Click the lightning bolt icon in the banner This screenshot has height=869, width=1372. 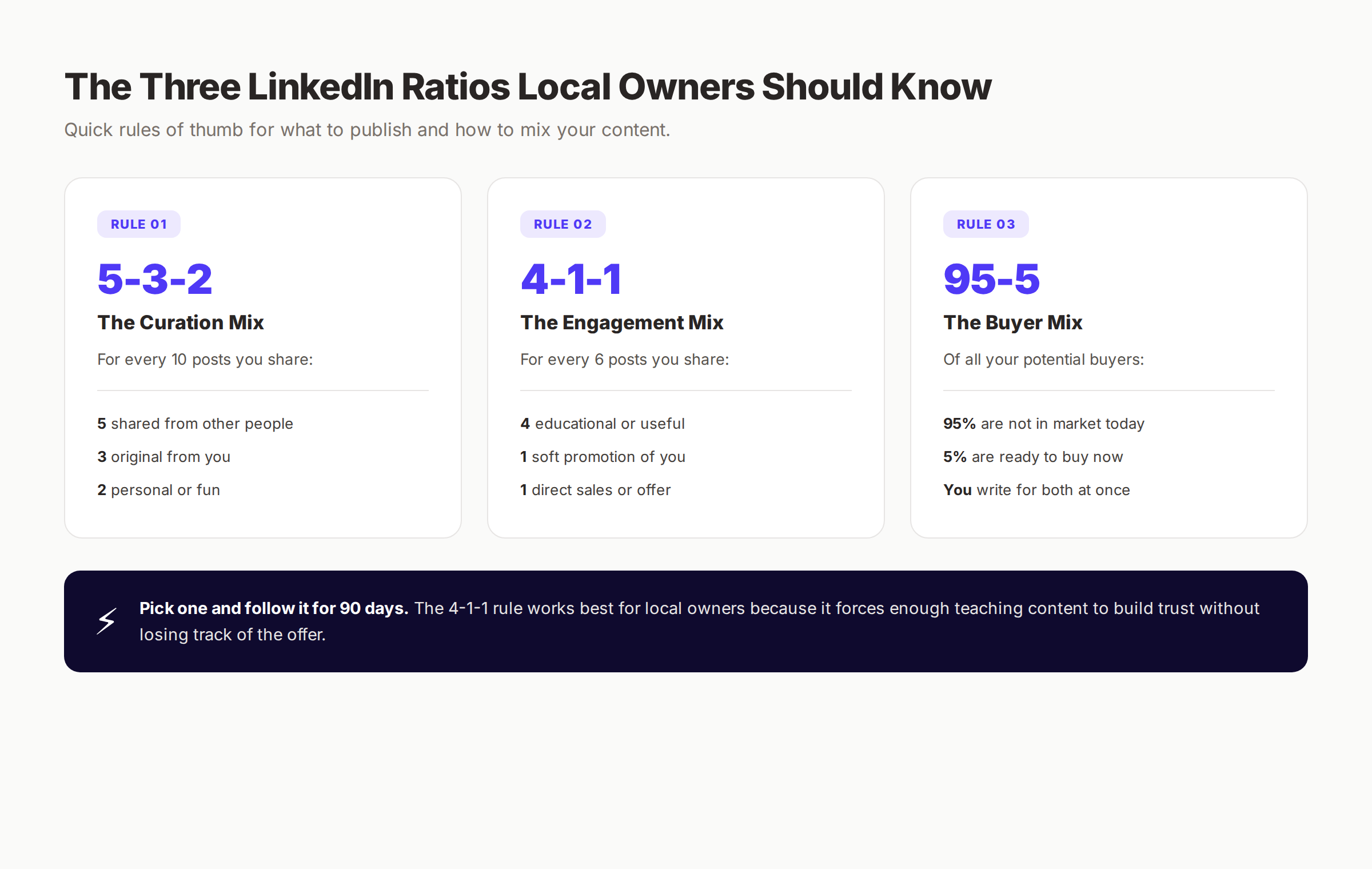[107, 621]
